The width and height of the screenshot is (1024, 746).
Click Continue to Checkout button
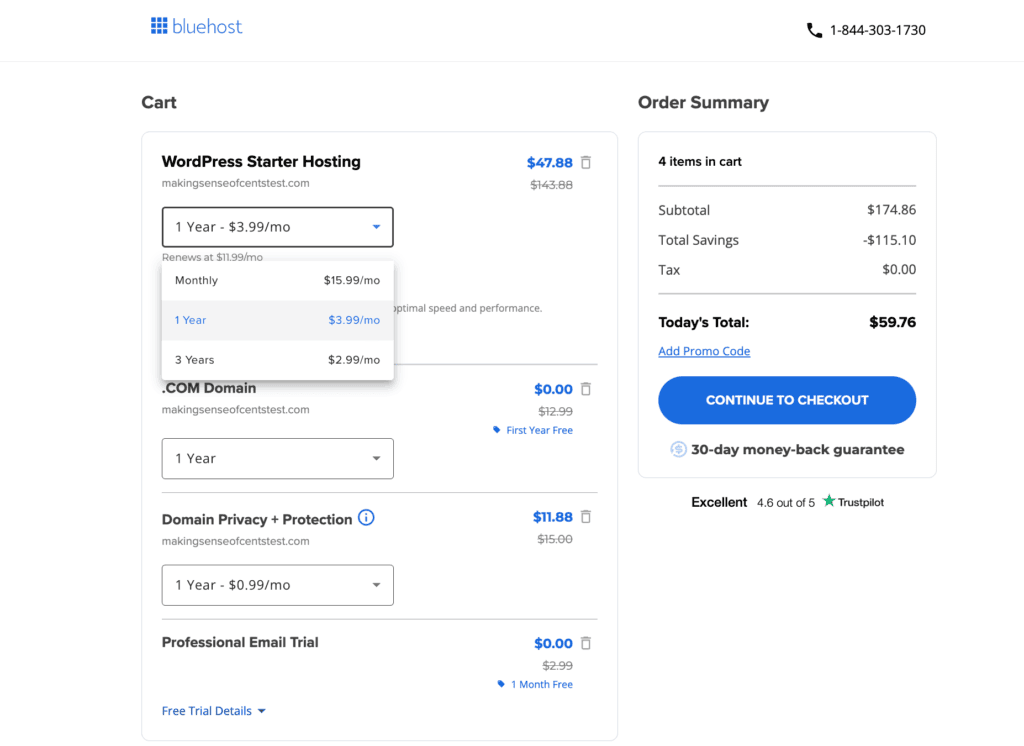point(786,400)
